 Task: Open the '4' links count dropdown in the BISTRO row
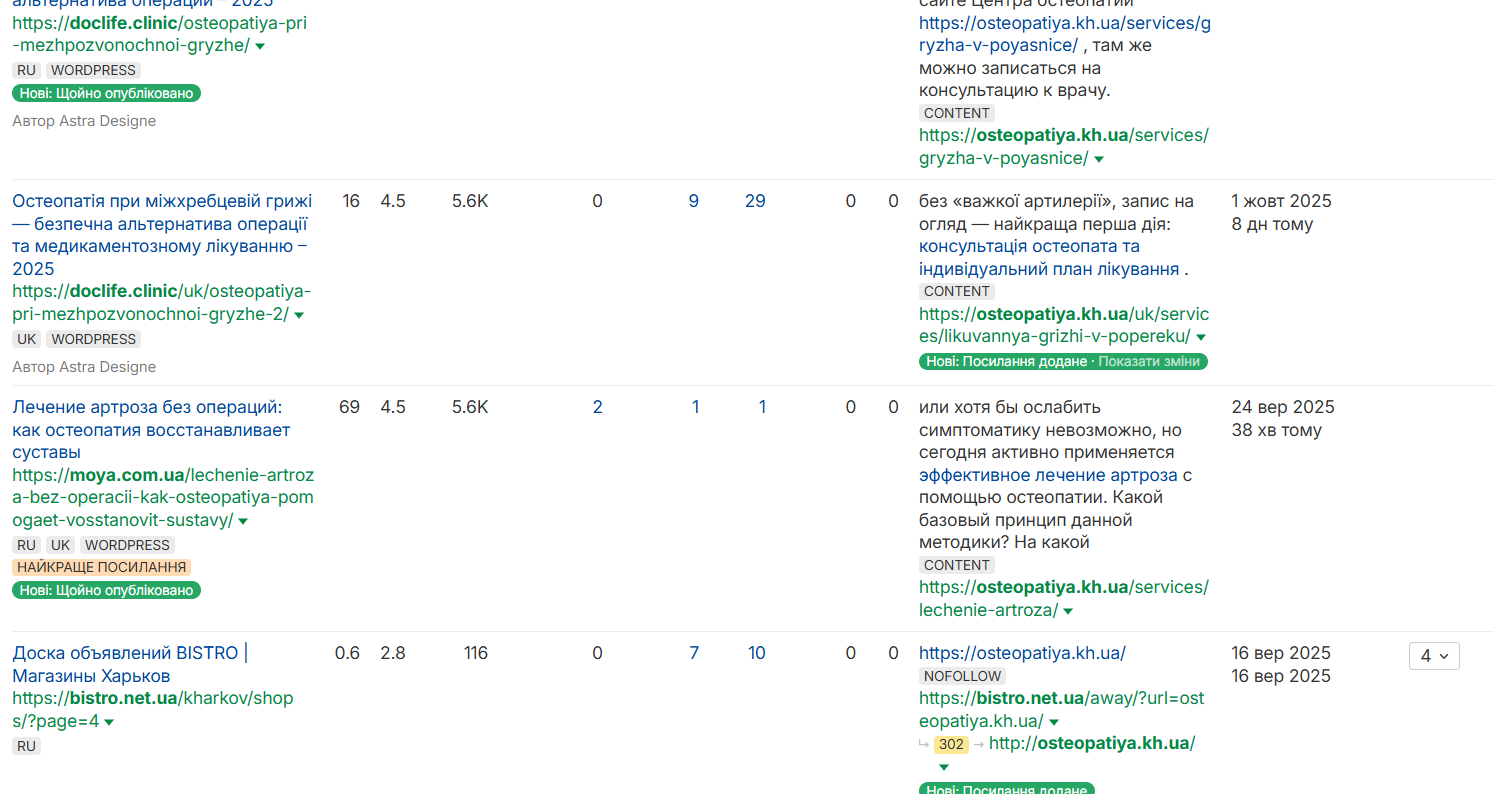[x=1434, y=656]
